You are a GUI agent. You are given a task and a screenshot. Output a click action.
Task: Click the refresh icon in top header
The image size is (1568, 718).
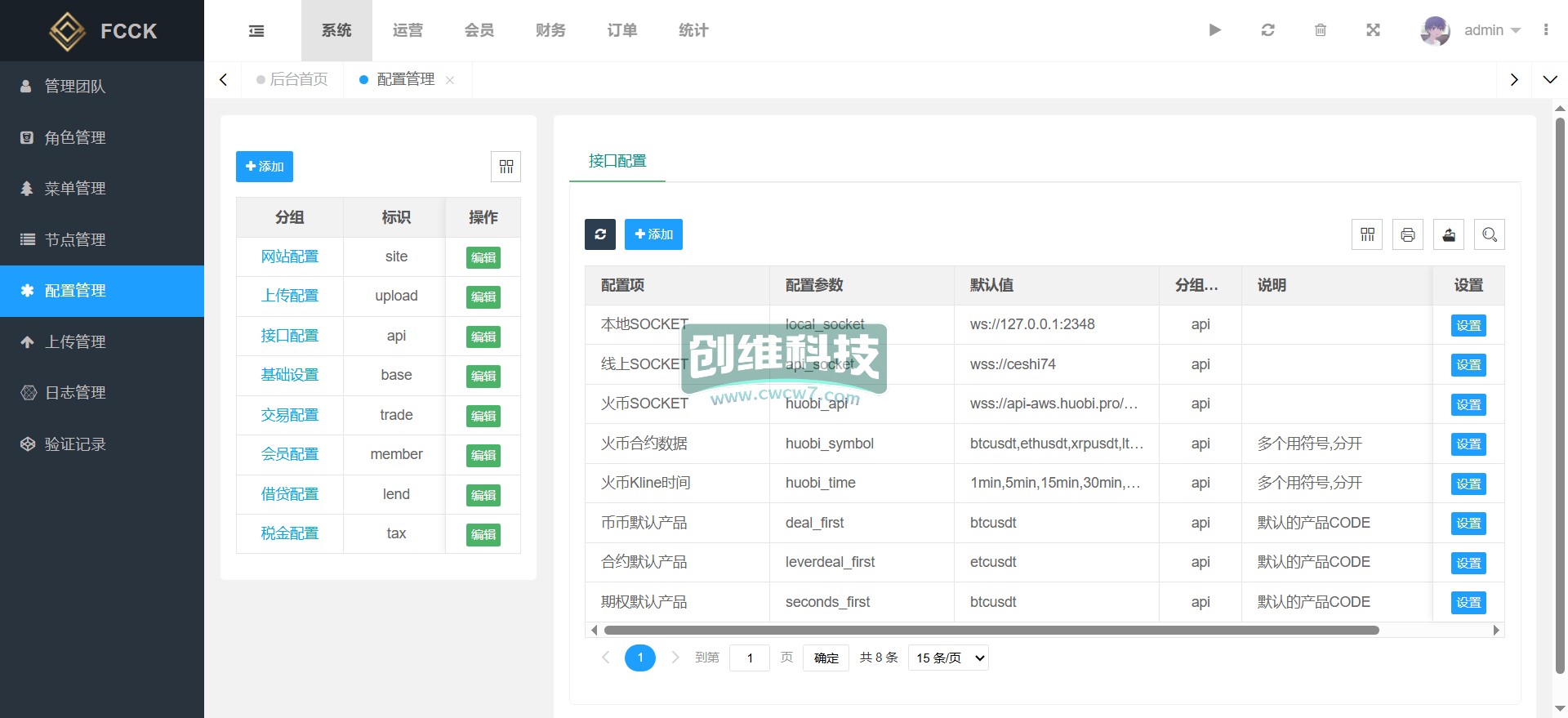[x=1267, y=30]
